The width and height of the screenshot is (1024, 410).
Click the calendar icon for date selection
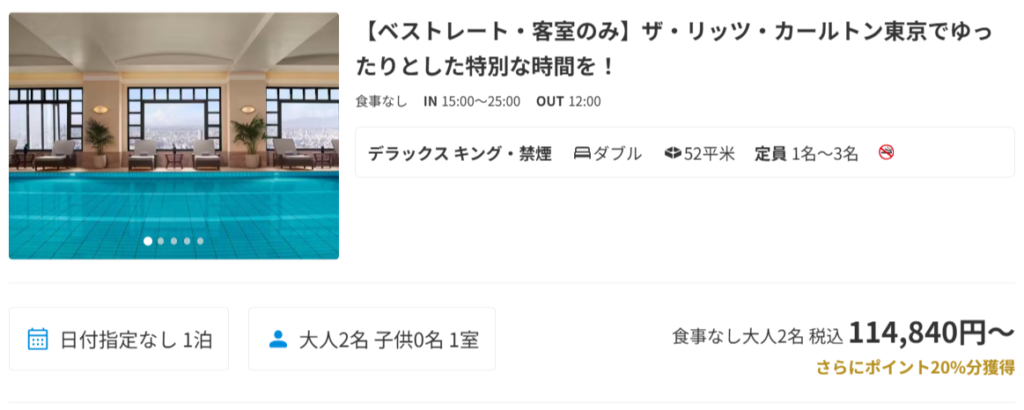pos(38,339)
